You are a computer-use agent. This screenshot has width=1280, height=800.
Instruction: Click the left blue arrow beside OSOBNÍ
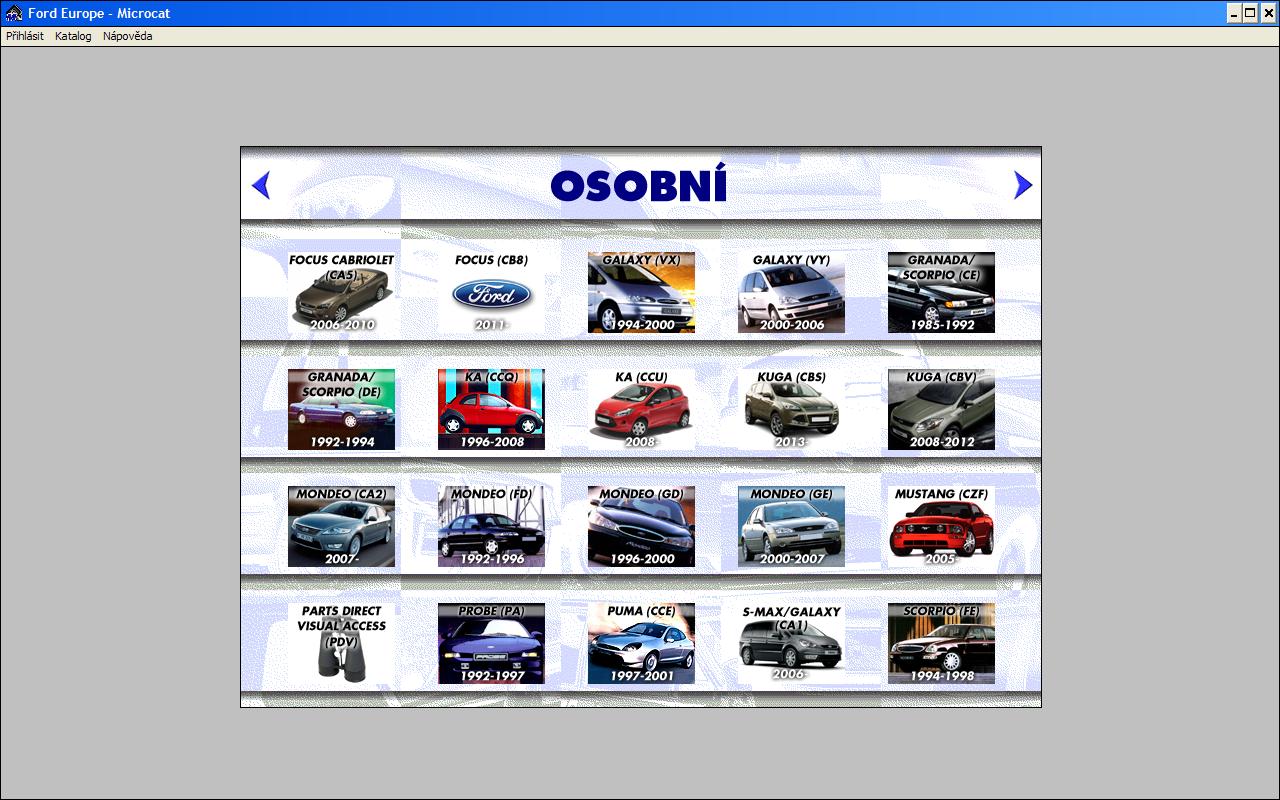click(x=261, y=185)
